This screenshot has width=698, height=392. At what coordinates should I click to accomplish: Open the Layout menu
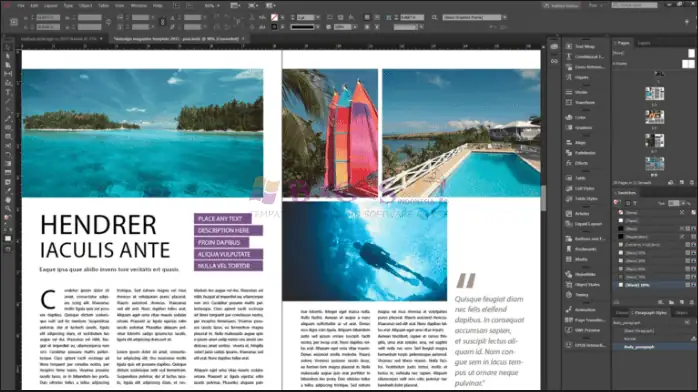(x=51, y=6)
